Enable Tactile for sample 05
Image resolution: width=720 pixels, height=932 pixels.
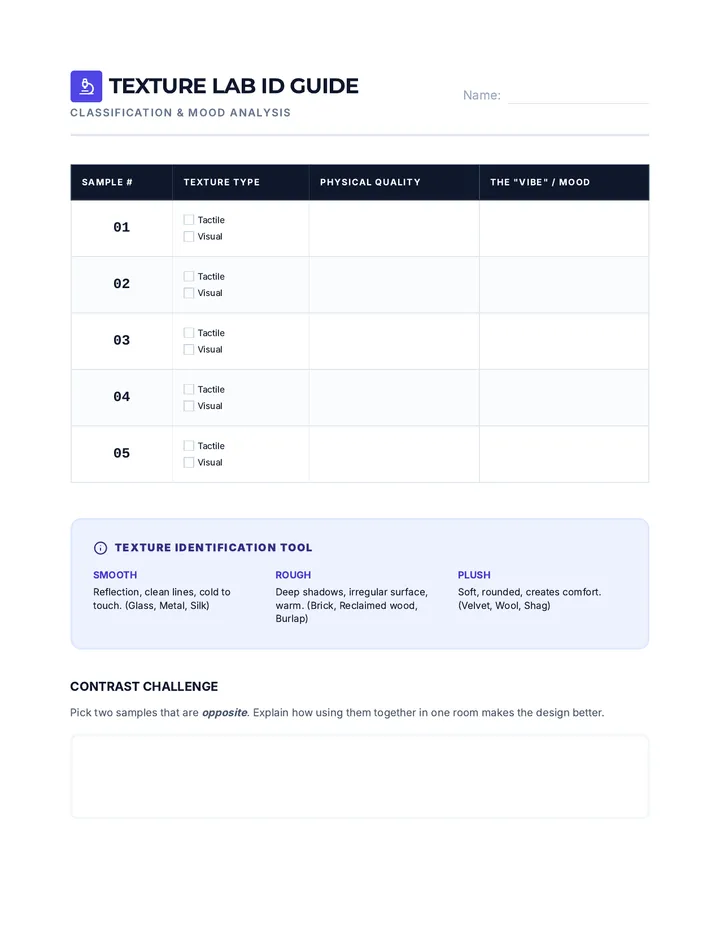tap(188, 446)
